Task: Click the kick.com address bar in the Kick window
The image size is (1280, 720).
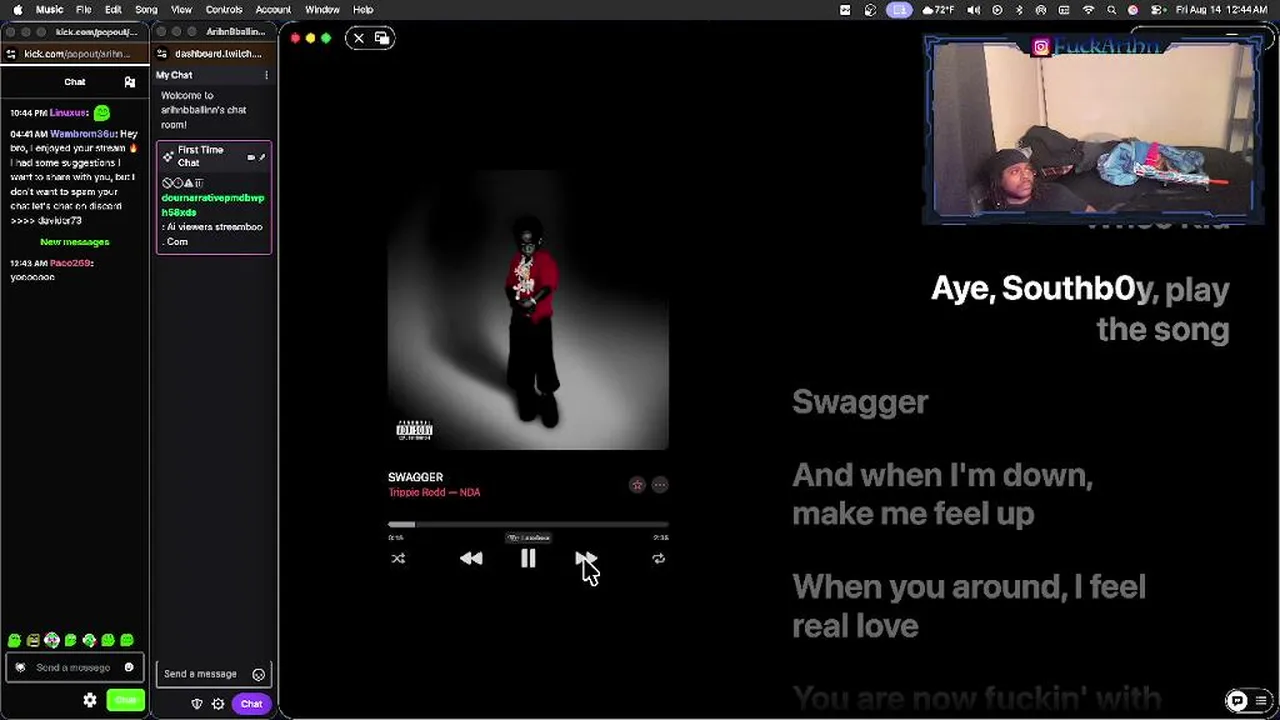Action: coord(78,54)
